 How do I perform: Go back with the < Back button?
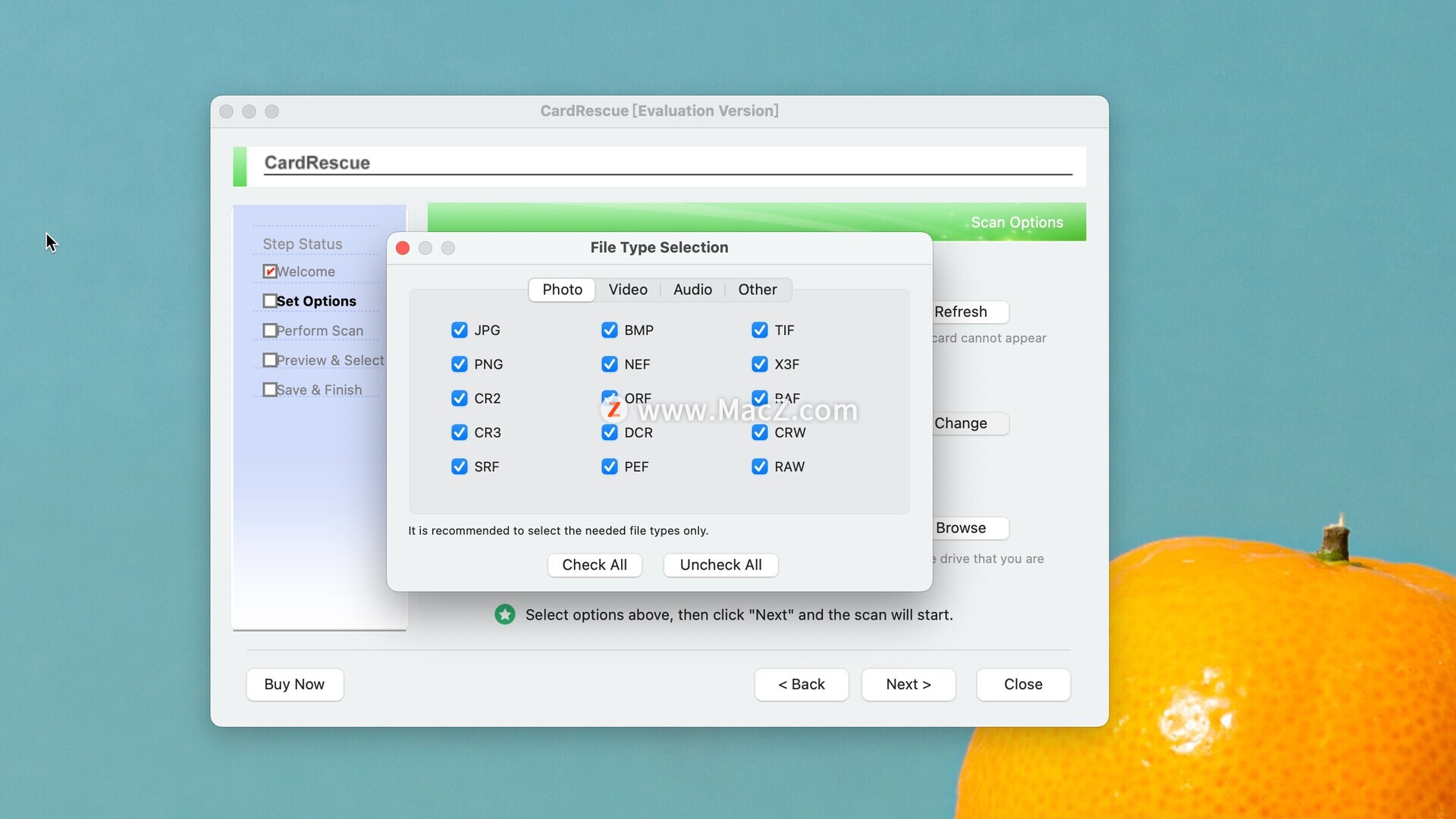[x=802, y=684]
